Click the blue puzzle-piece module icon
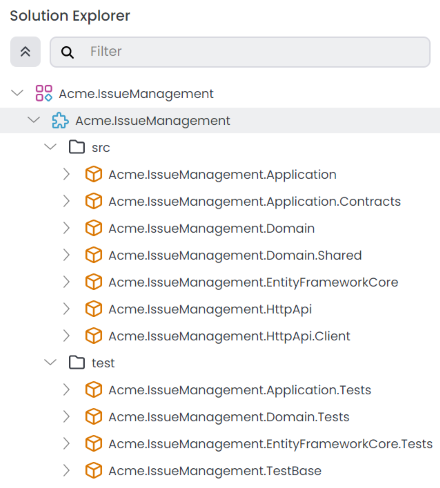This screenshot has width=440, height=488. click(x=60, y=120)
